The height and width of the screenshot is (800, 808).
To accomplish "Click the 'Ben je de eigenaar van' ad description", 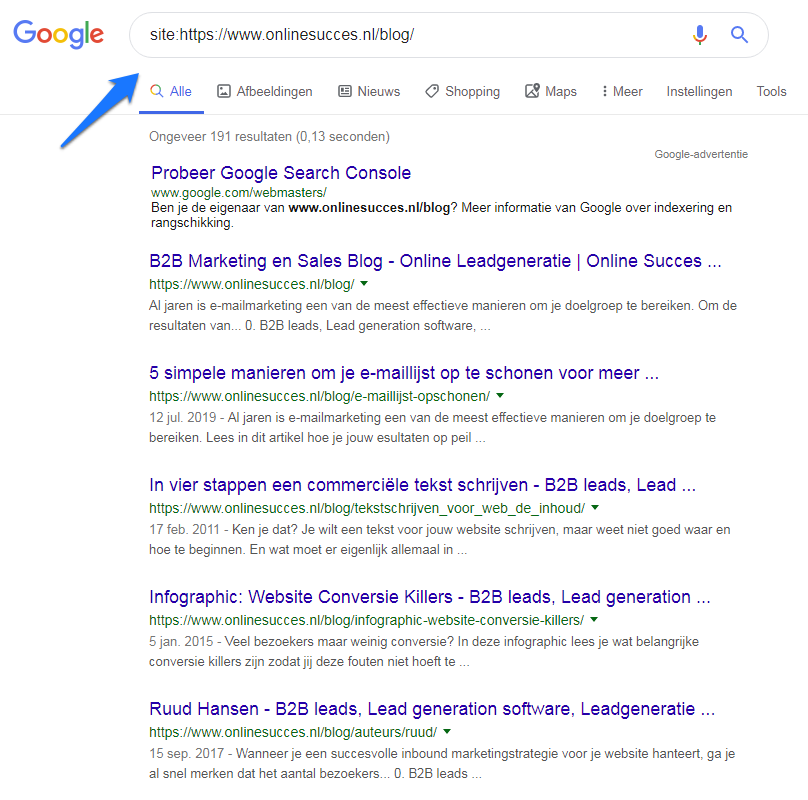I will 441,215.
